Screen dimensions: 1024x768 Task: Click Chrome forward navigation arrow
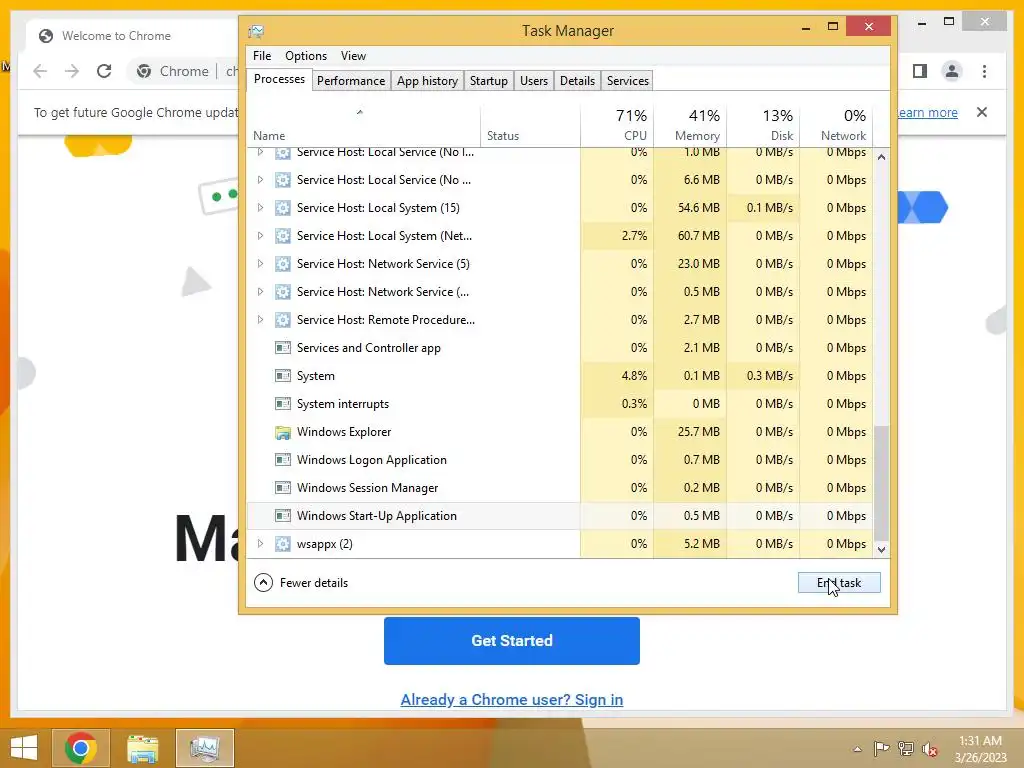71,71
